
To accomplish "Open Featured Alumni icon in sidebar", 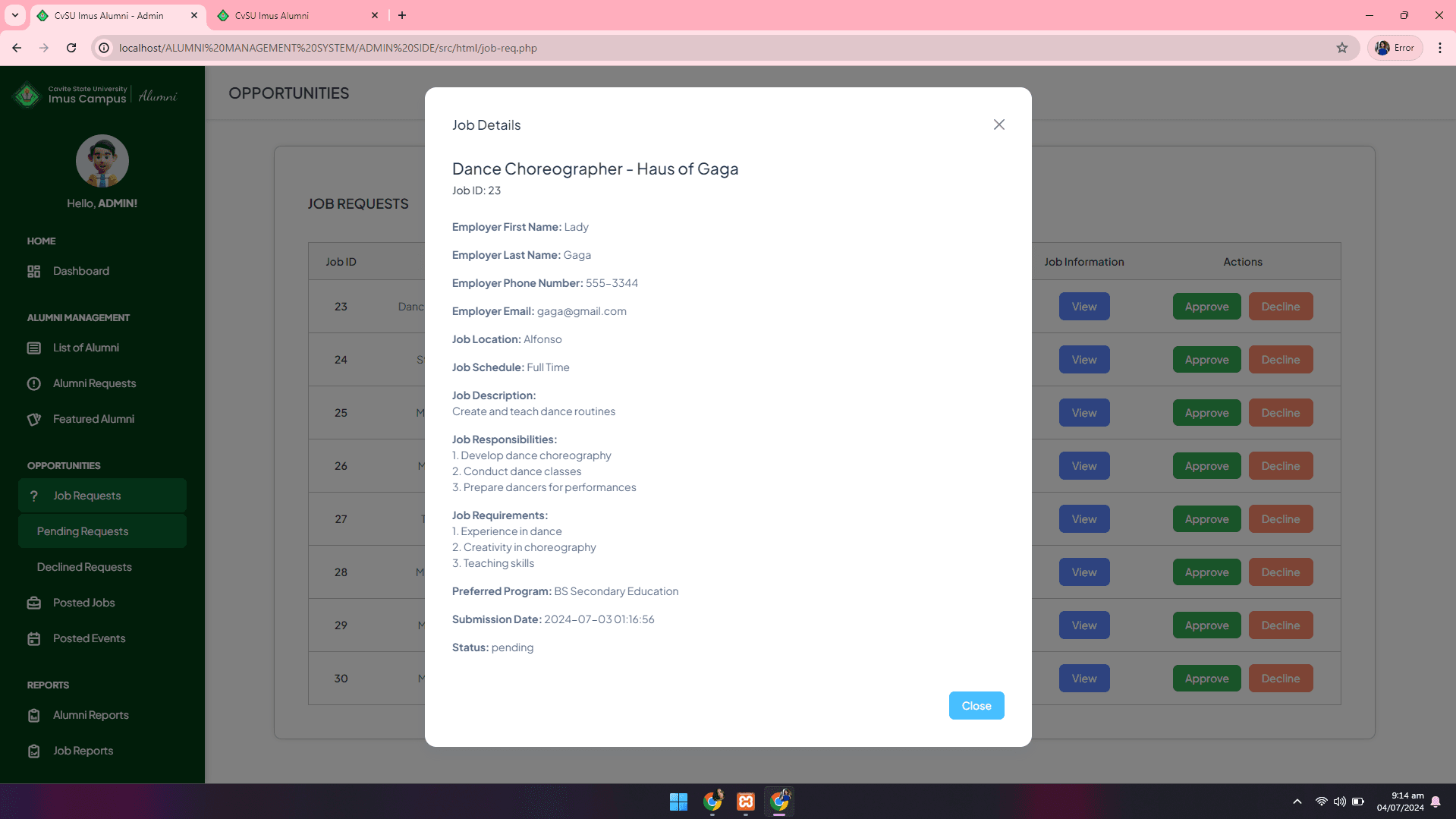I will pos(34,419).
